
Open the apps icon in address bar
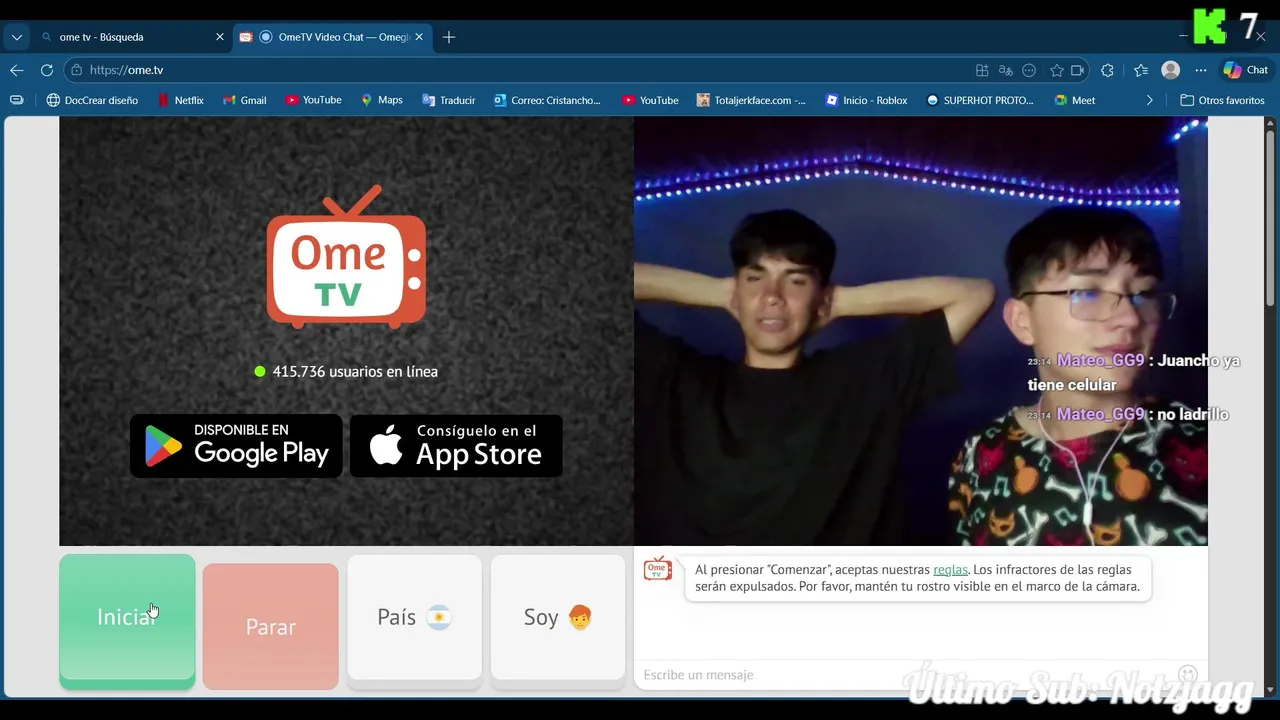[x=982, y=70]
